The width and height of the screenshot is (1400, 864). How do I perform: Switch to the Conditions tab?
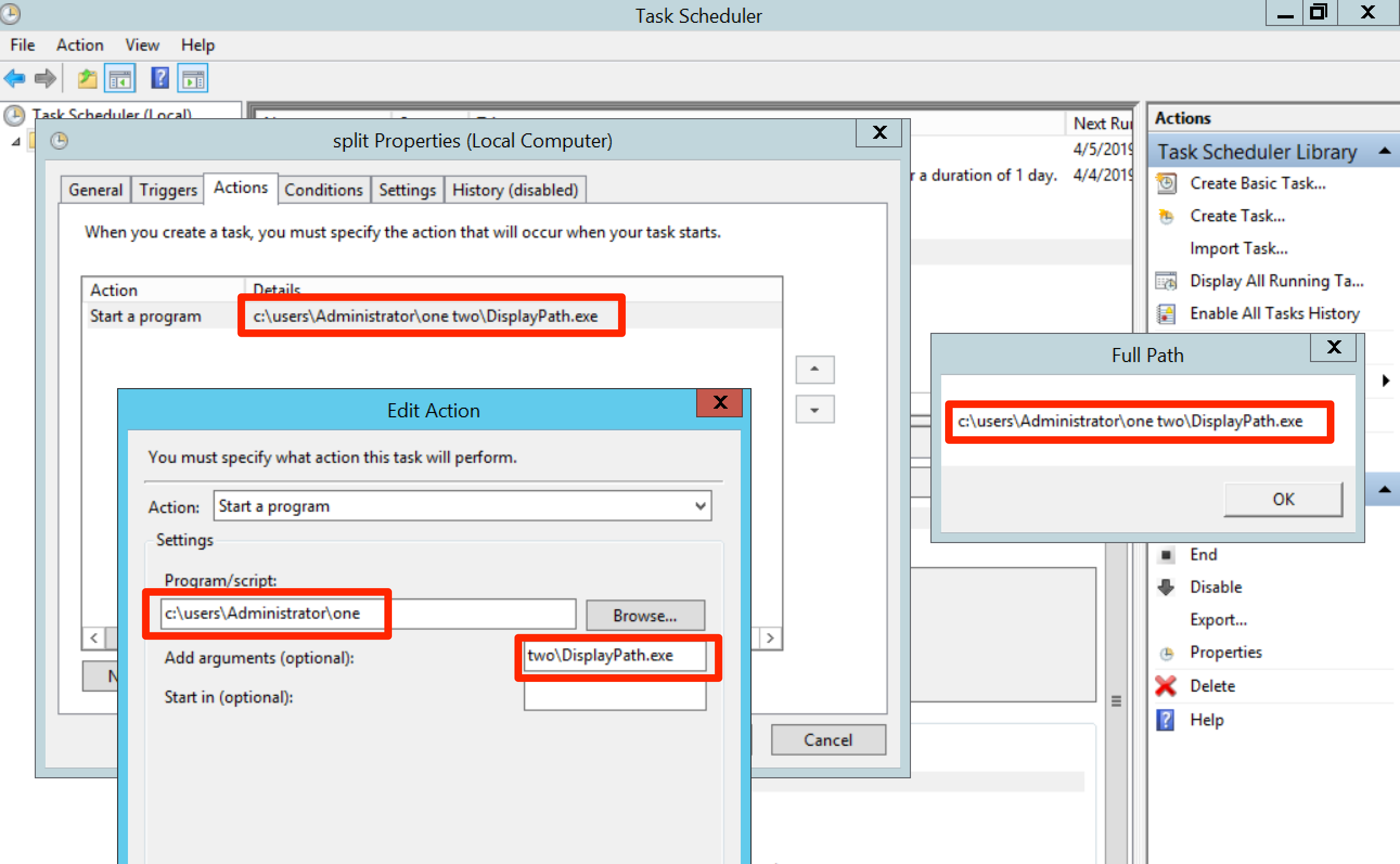click(x=324, y=189)
